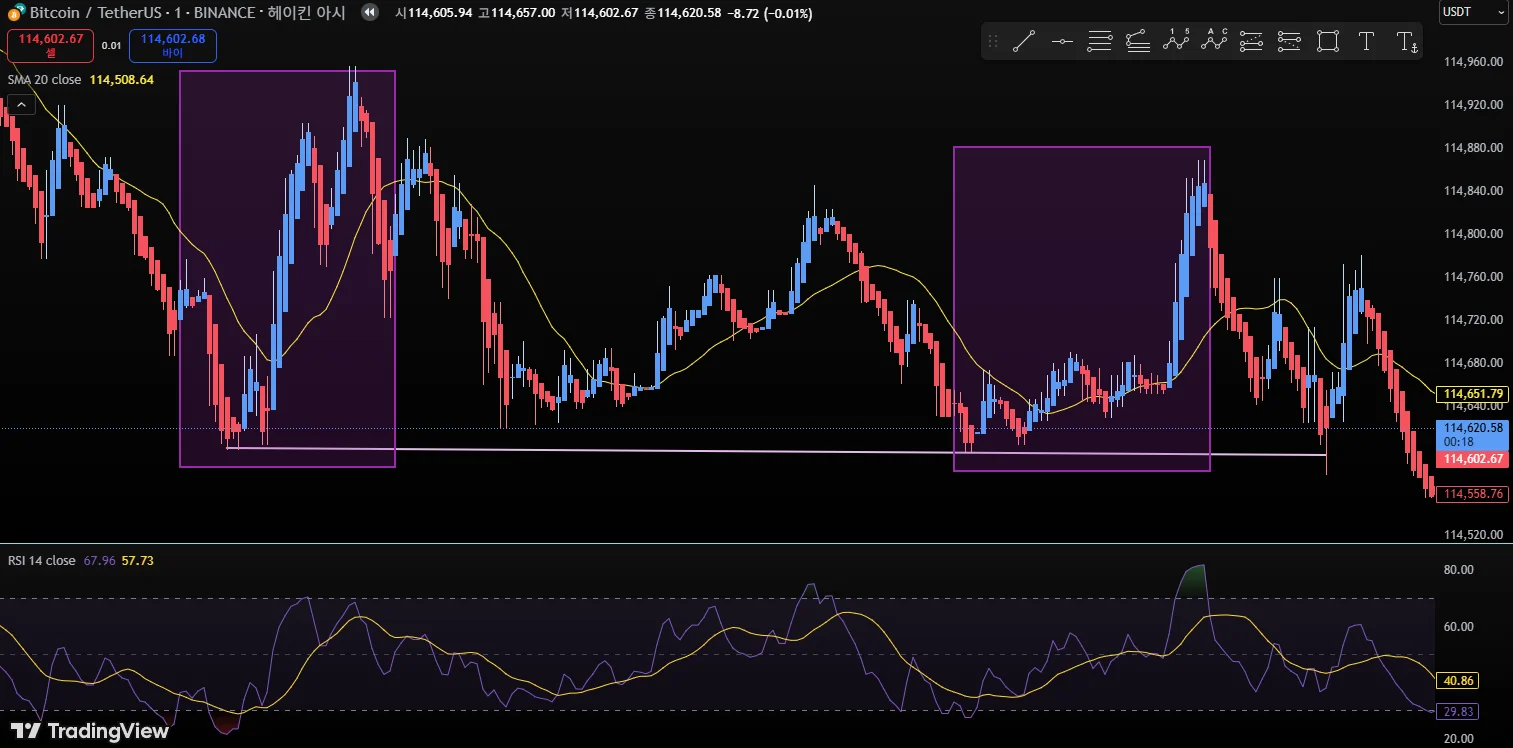Click the change value −8.72 (−0.01%)
This screenshot has width=1513, height=748.
(x=770, y=13)
